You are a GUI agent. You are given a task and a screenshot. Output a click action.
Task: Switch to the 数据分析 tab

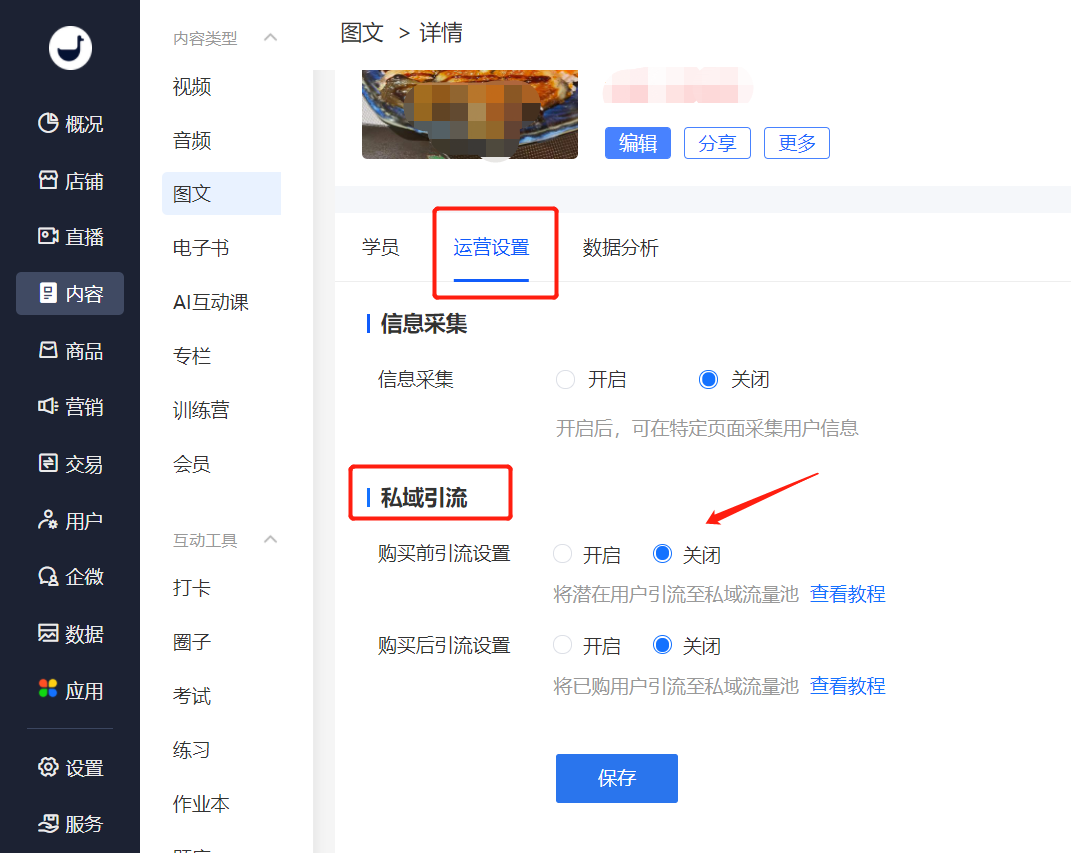(620, 248)
